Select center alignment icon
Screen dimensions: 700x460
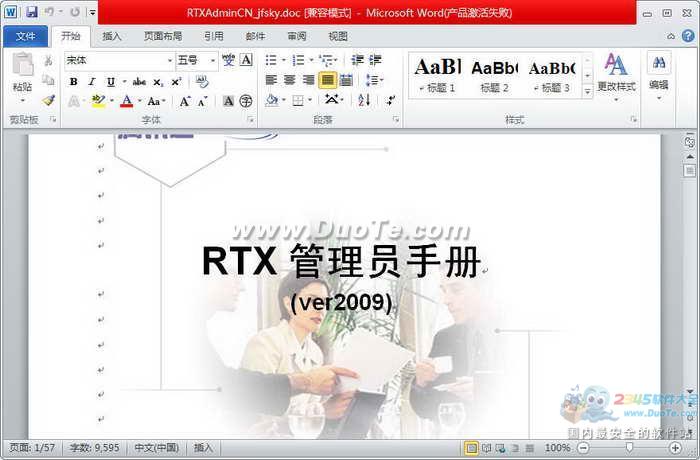(290, 80)
